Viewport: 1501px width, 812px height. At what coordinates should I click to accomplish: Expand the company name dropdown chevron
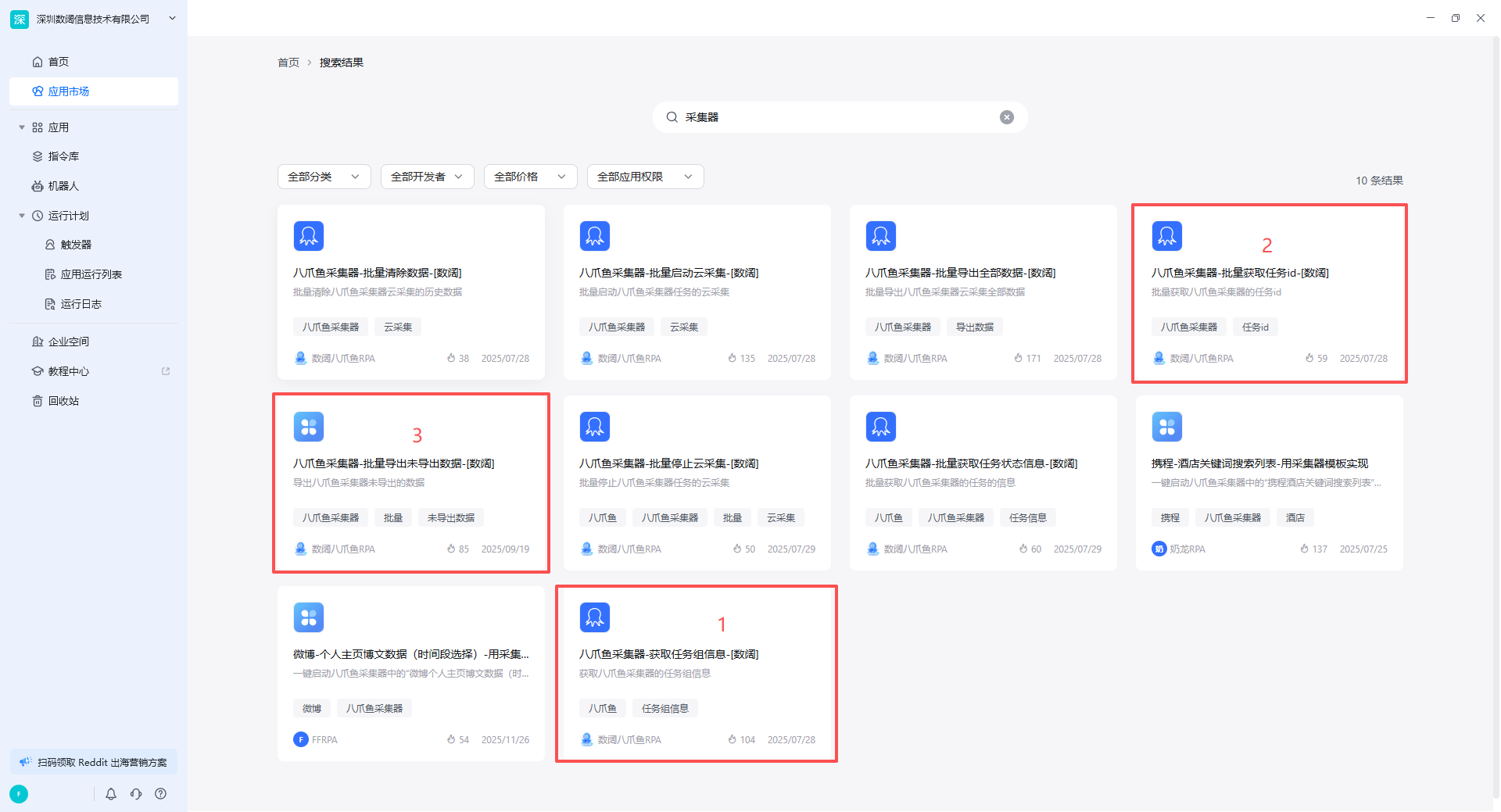172,19
